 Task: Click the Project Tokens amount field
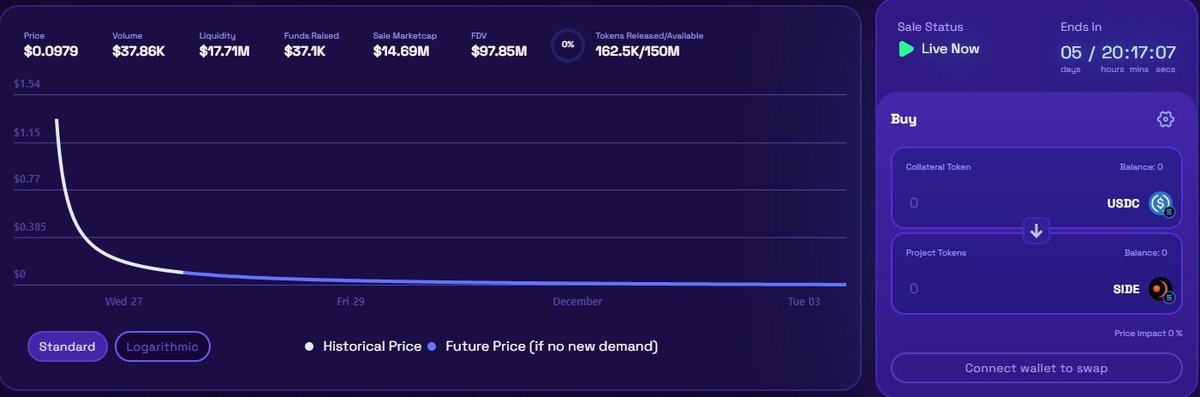tap(1000, 289)
